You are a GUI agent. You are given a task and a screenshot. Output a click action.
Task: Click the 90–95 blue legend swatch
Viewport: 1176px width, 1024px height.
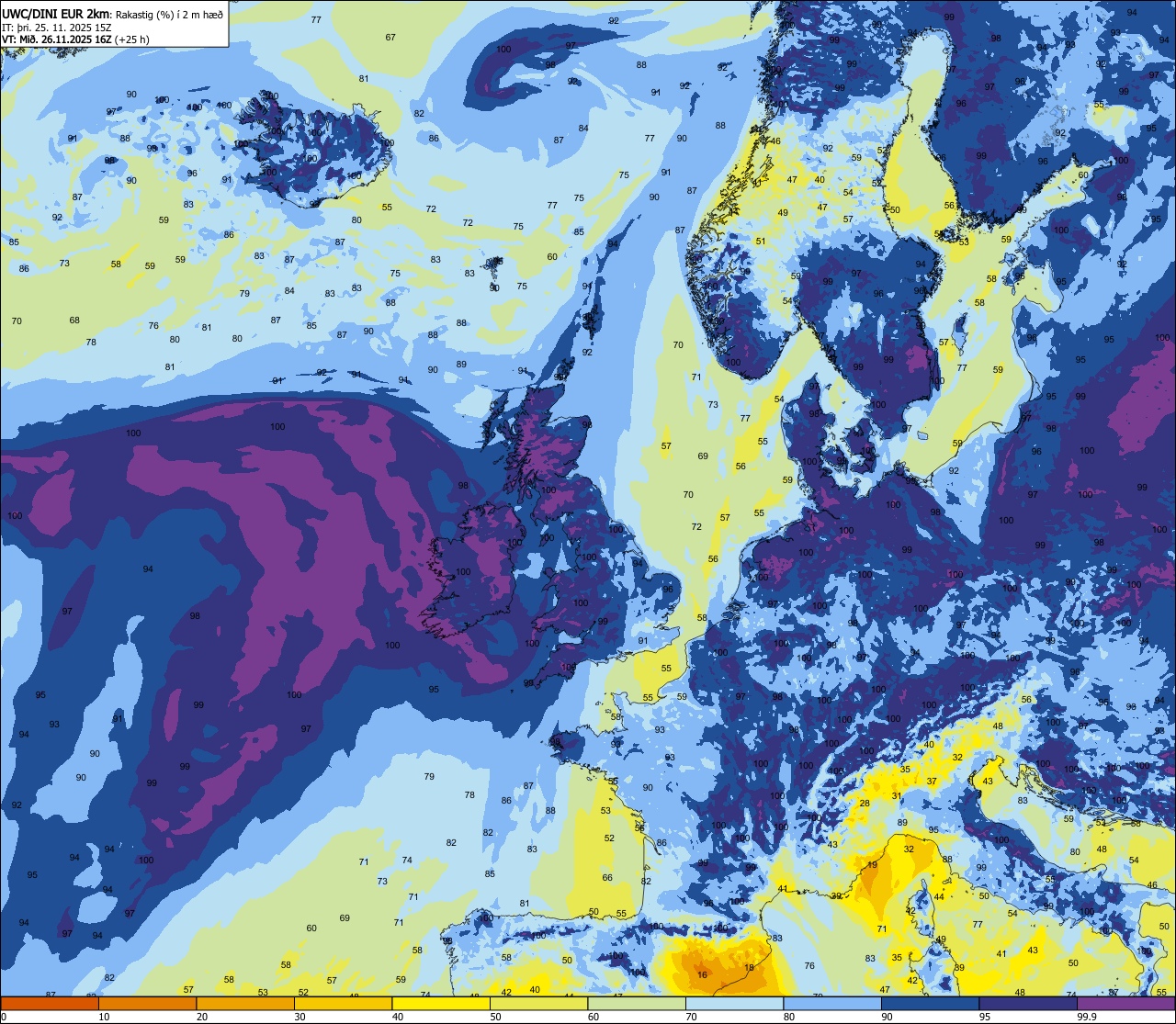click(x=930, y=1003)
